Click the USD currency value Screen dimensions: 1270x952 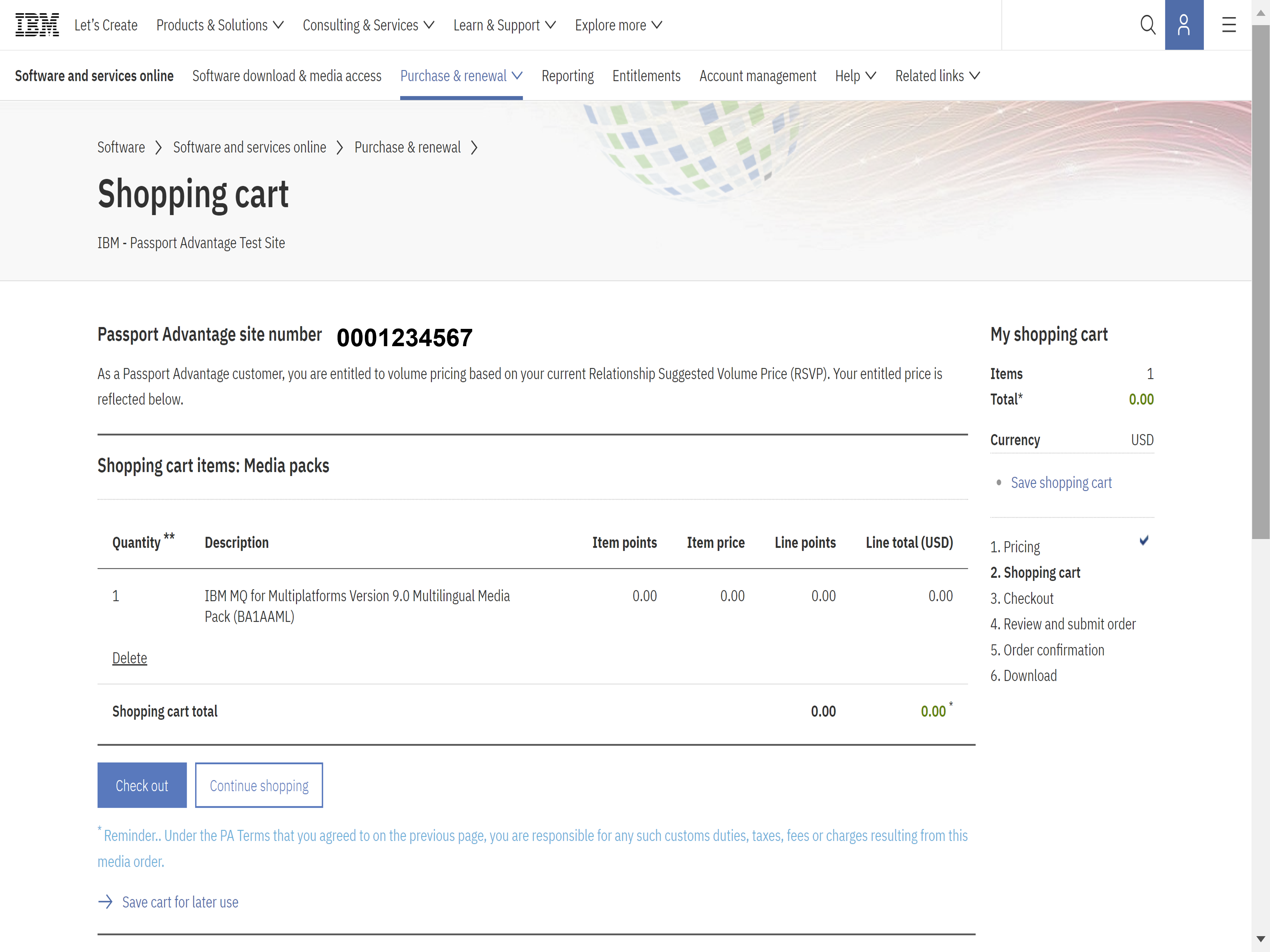1142,440
